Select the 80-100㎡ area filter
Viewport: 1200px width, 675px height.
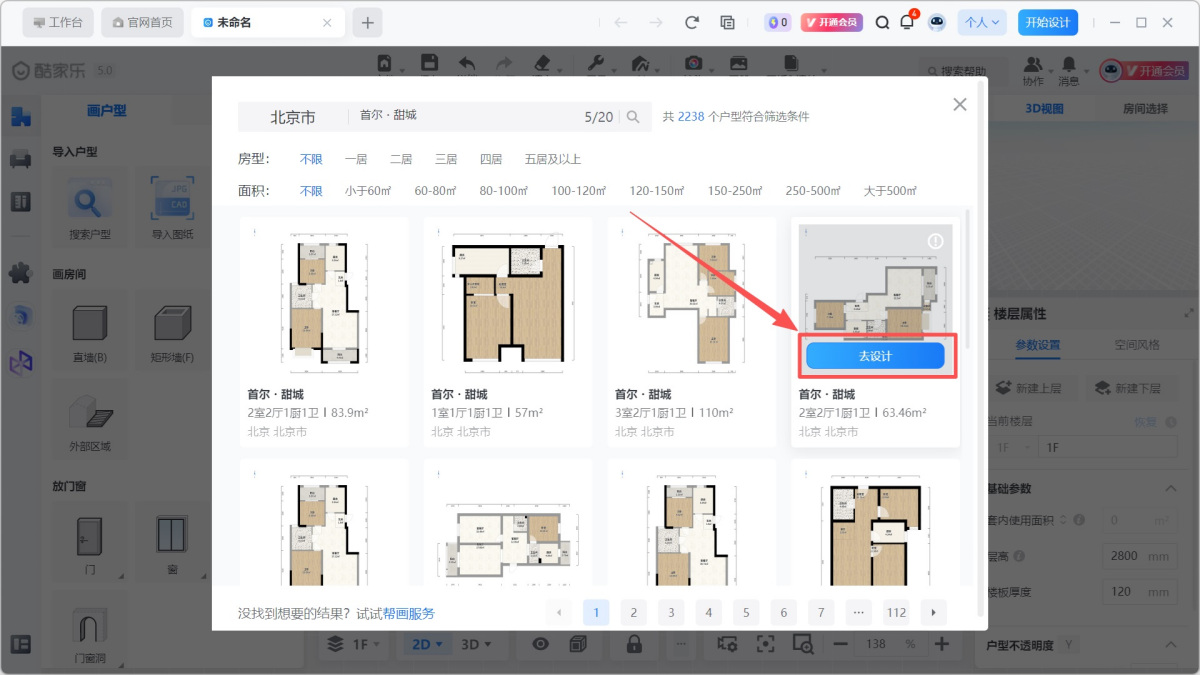point(502,191)
